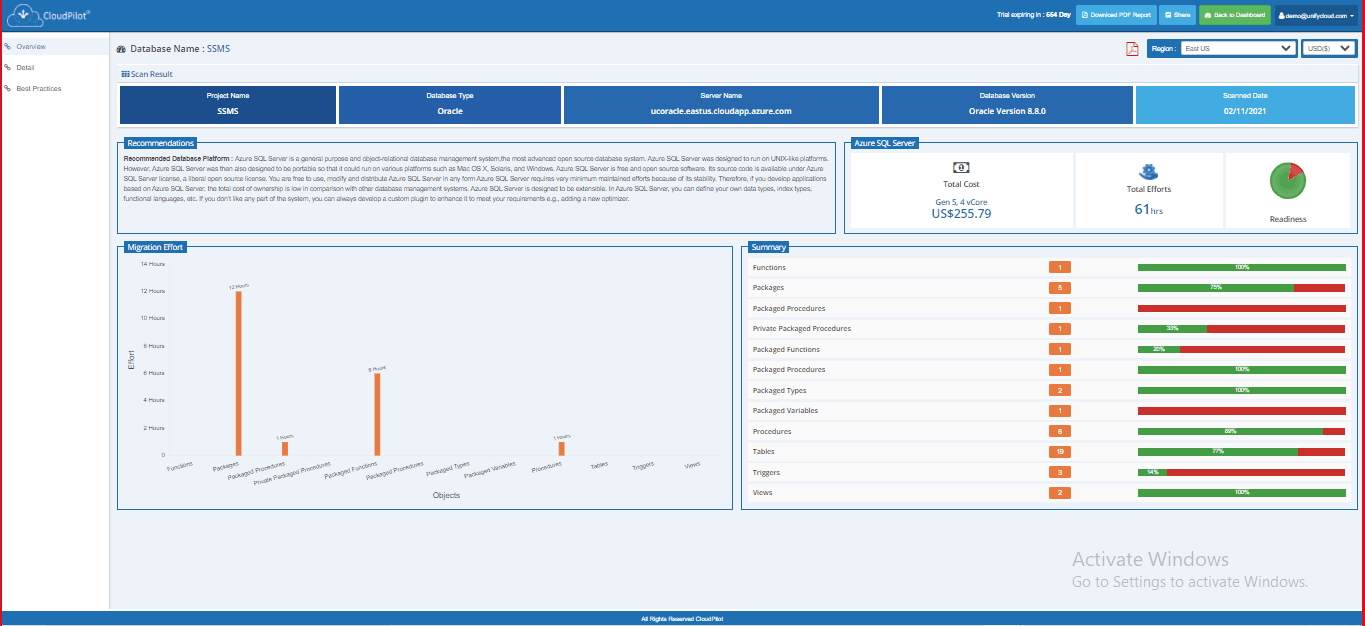Screen dimensions: 1365x626
Task: Click server name 'ucoracle.eastus.cloudapp.azure.com'
Action: (x=721, y=111)
